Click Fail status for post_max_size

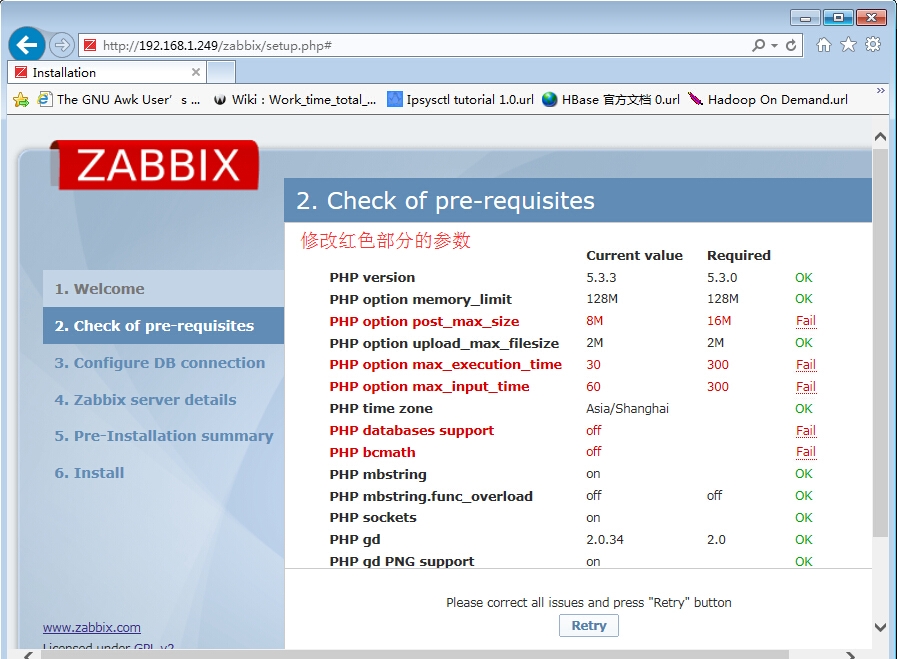pyautogui.click(x=805, y=321)
